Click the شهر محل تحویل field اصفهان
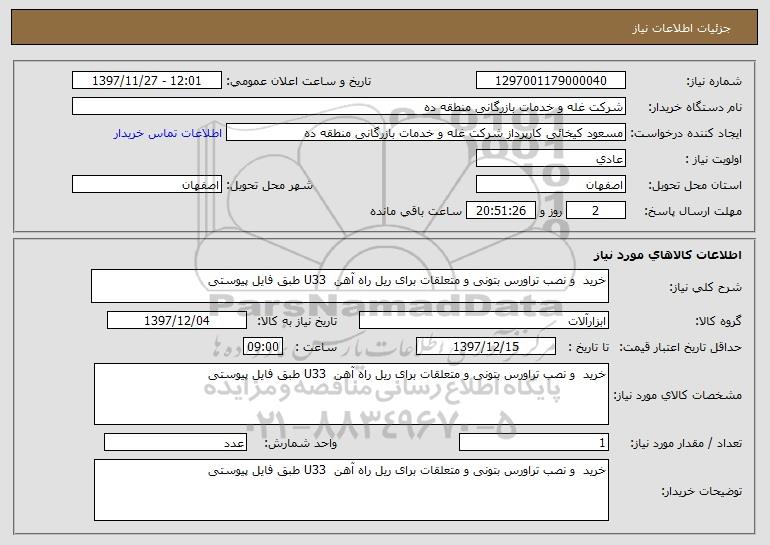This screenshot has width=770, height=545. click(147, 185)
